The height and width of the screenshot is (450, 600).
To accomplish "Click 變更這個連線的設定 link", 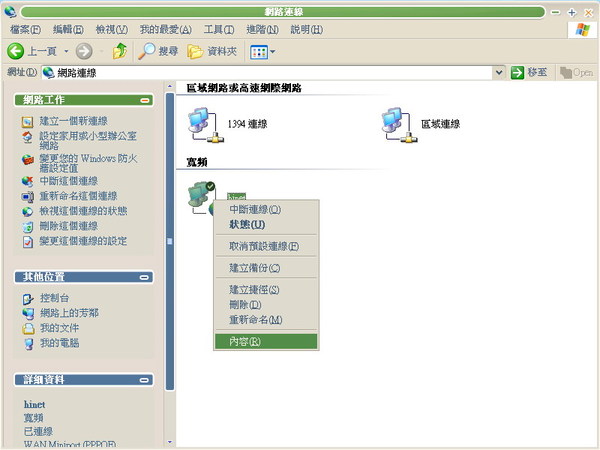I will pyautogui.click(x=83, y=241).
